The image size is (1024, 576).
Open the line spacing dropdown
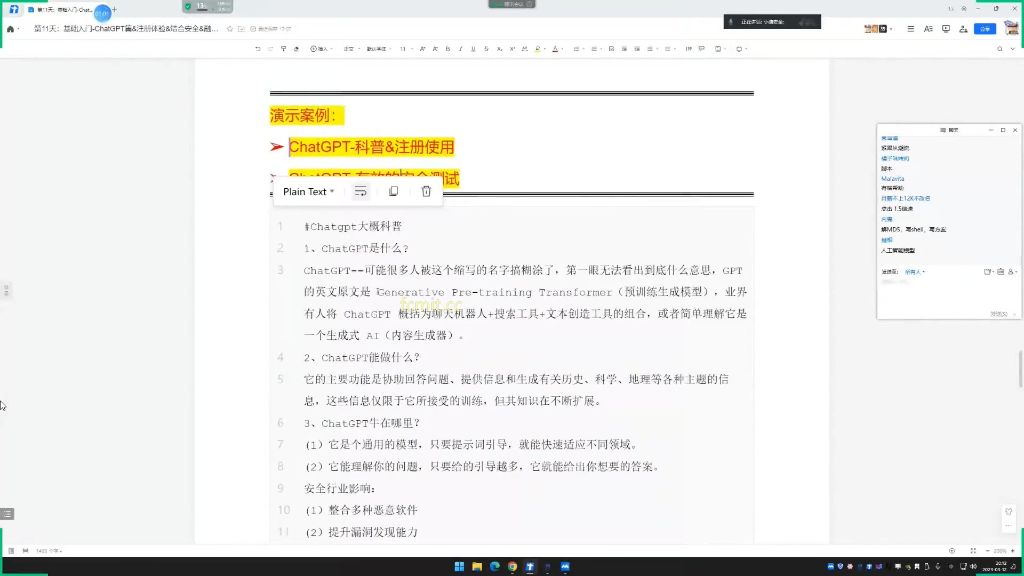(669, 49)
